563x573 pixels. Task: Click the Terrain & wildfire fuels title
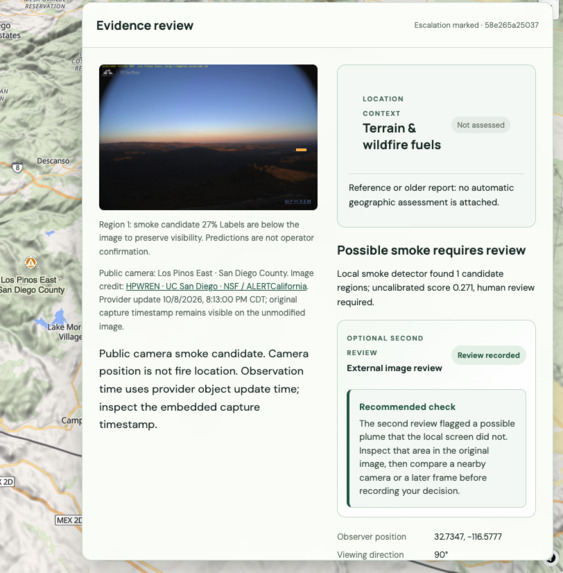click(x=402, y=137)
